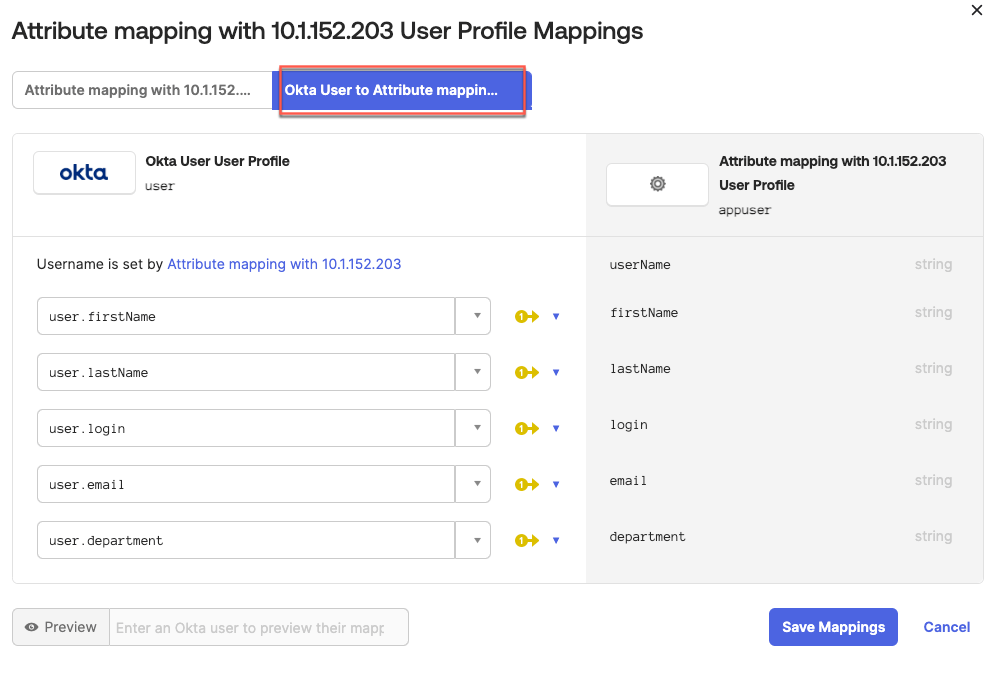Click the login target attribute label

tap(628, 425)
